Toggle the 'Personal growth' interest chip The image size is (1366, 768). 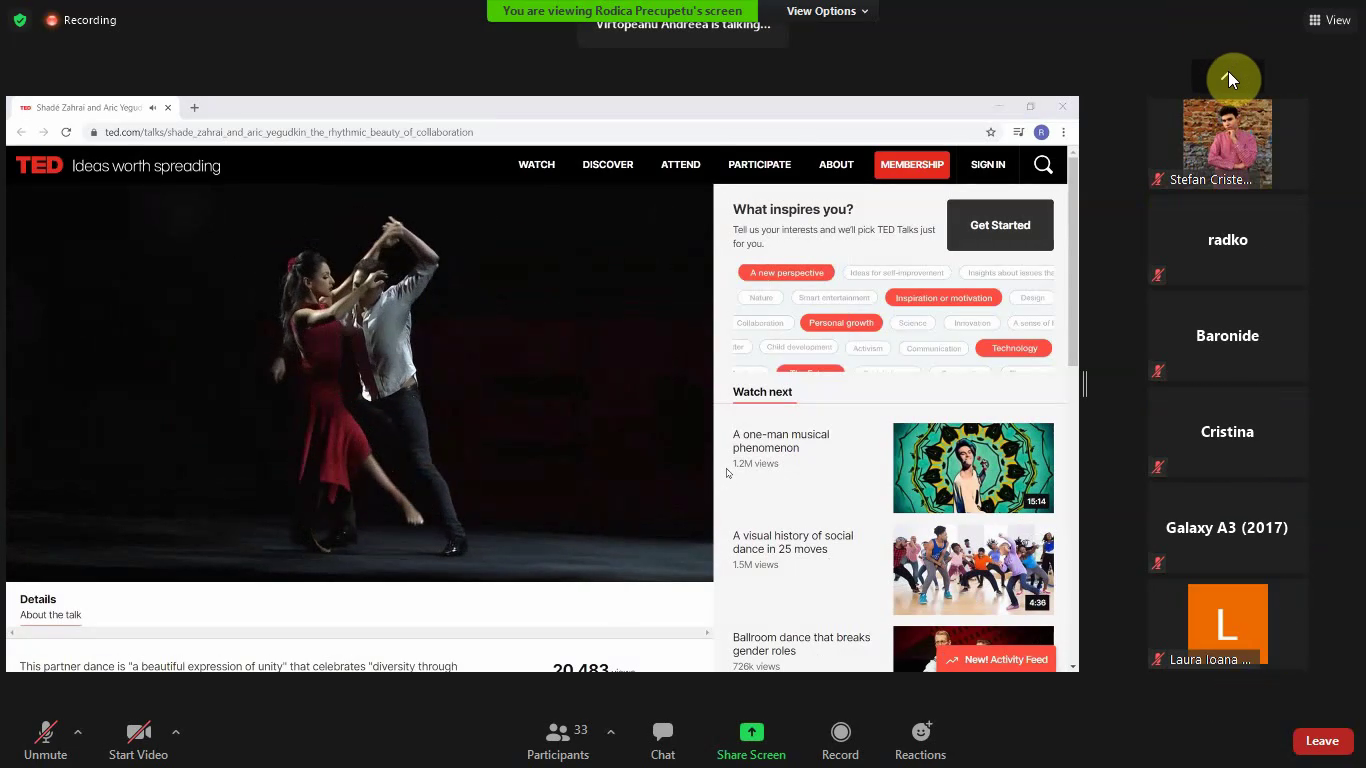tap(841, 323)
